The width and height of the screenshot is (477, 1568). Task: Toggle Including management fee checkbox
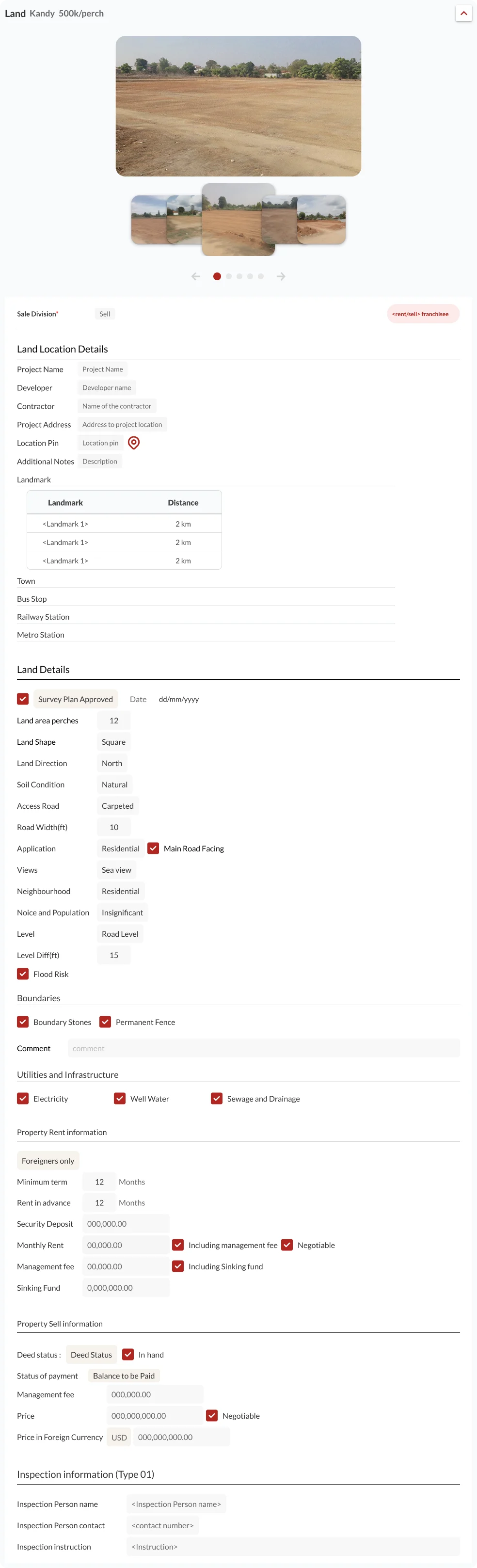click(x=178, y=1245)
